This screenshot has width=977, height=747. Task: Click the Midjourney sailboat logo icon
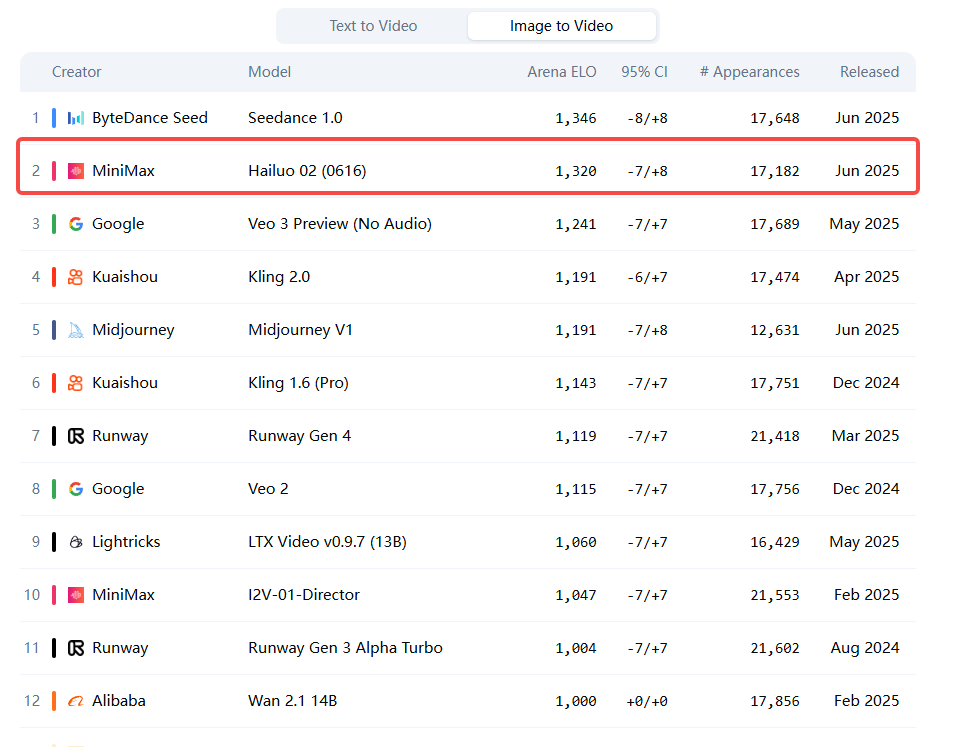(75, 330)
